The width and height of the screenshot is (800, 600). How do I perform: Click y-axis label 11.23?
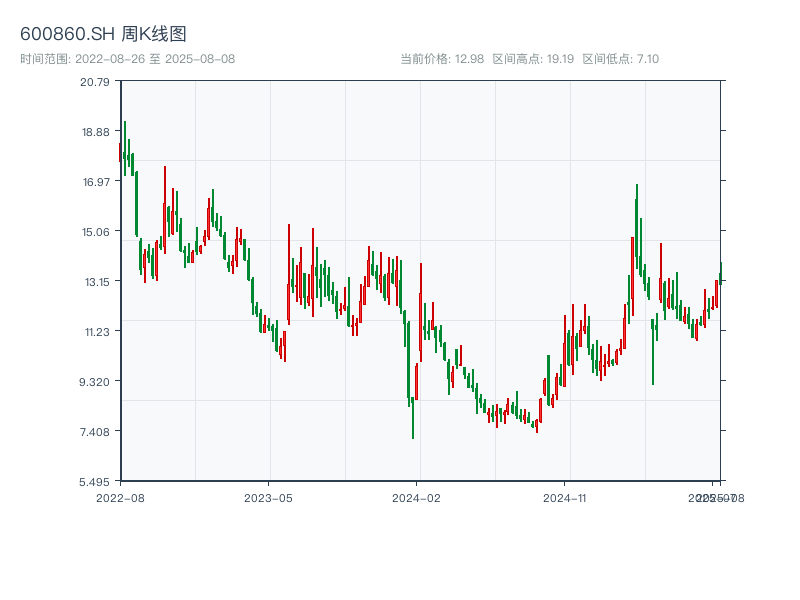coord(97,332)
